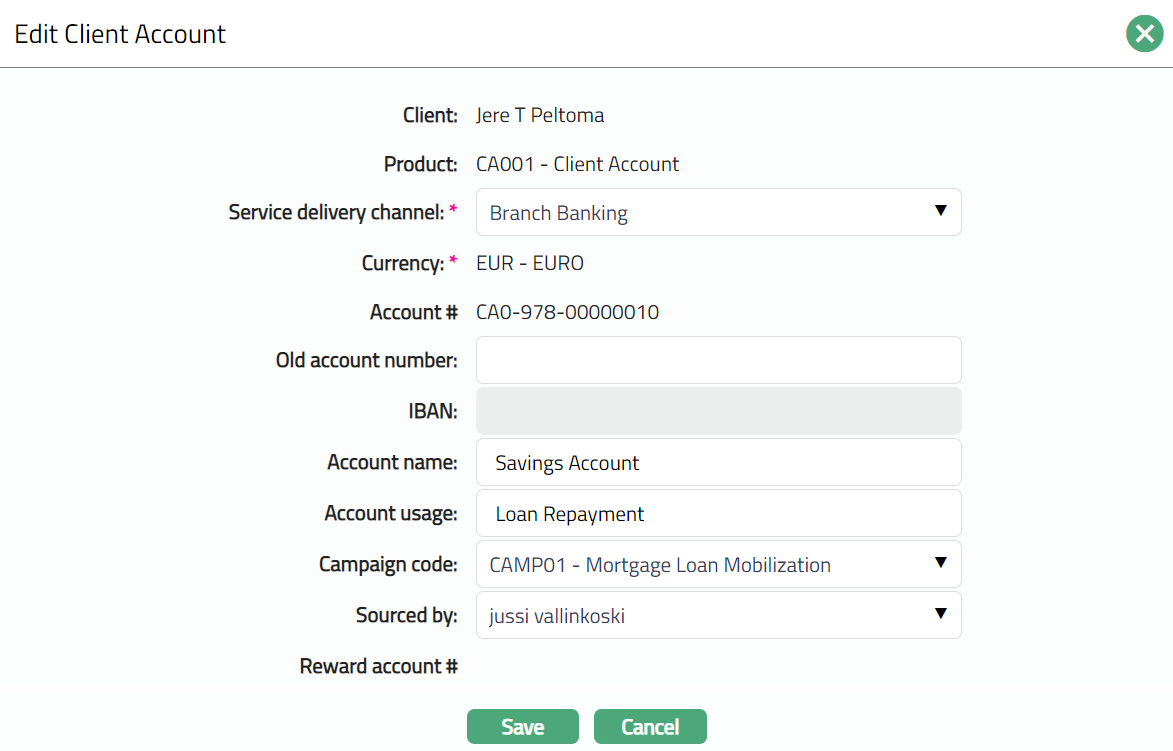Click the Sourced by label
Image resolution: width=1173 pixels, height=751 pixels.
[x=406, y=616]
